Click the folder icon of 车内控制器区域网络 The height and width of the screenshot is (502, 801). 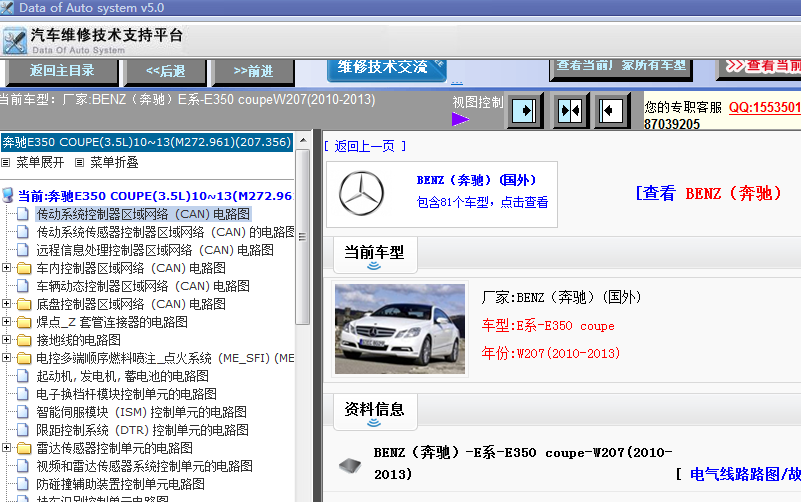23,268
